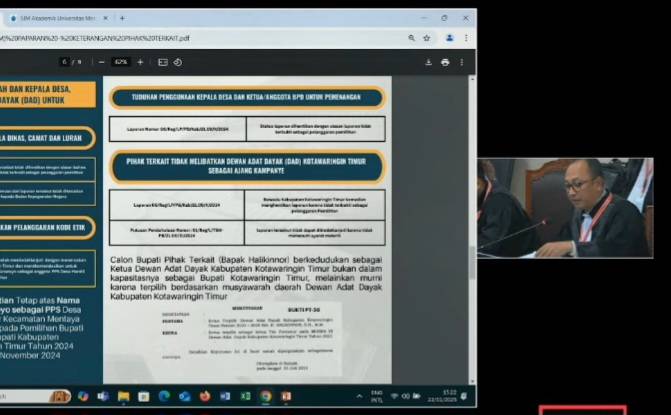671x415 pixels.
Task: Click the fit to page icon
Action: coord(163,62)
